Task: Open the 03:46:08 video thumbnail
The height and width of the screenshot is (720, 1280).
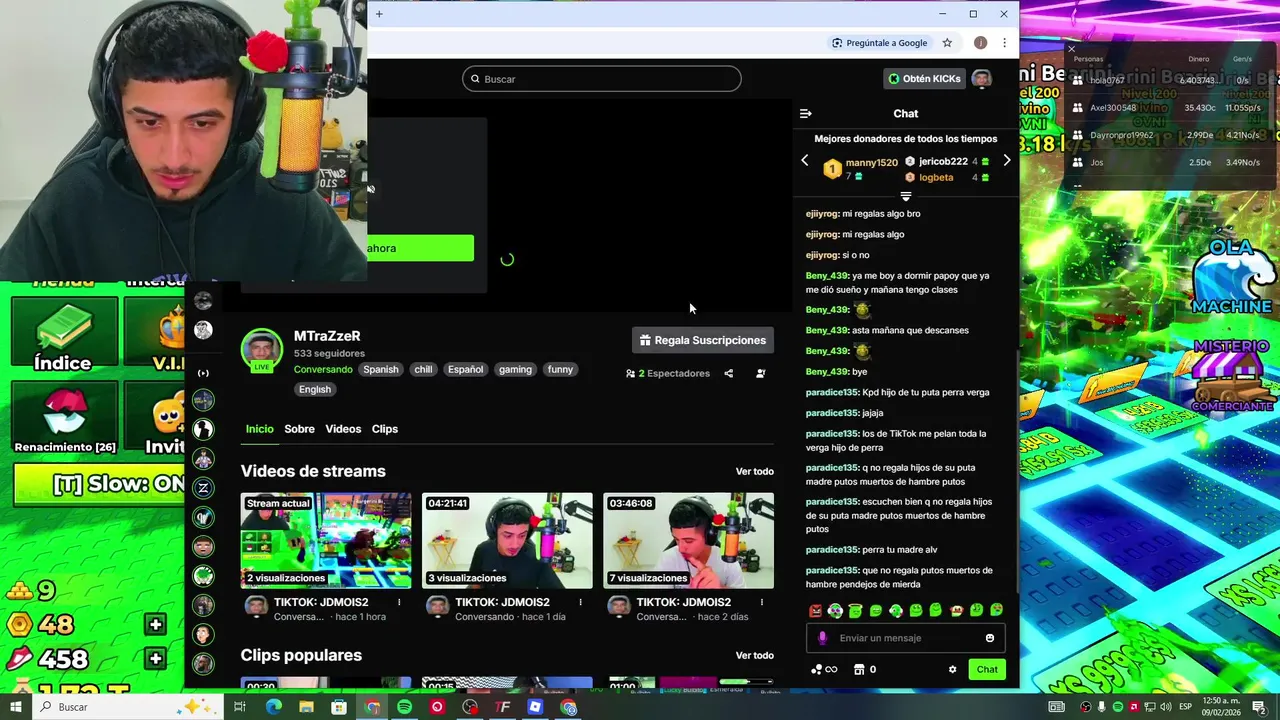Action: tap(688, 540)
